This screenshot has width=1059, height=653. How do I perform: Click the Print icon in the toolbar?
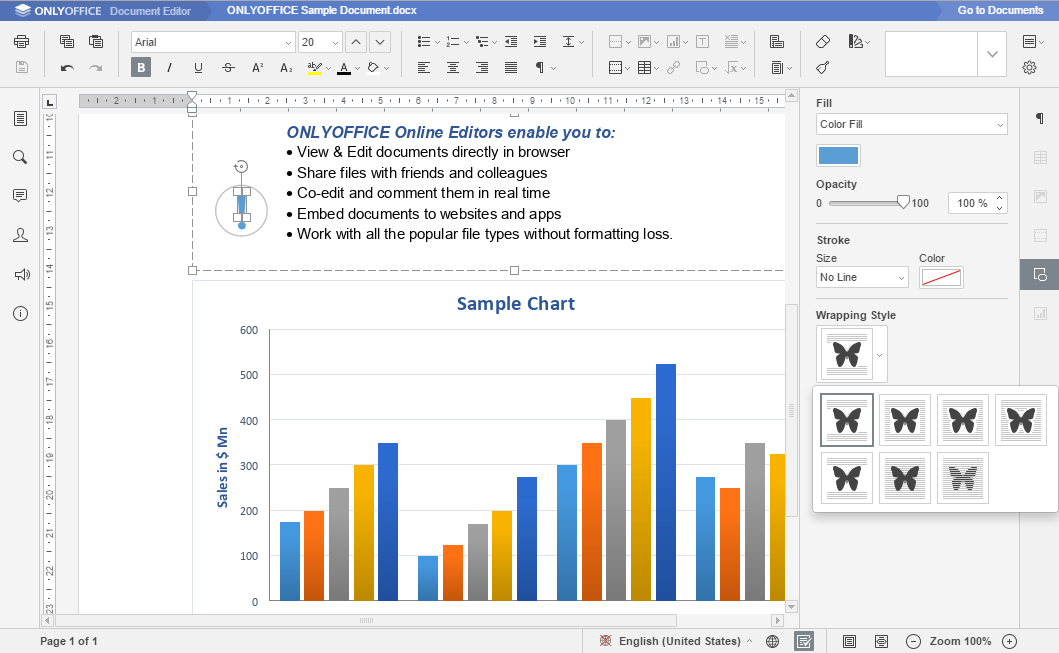point(22,42)
